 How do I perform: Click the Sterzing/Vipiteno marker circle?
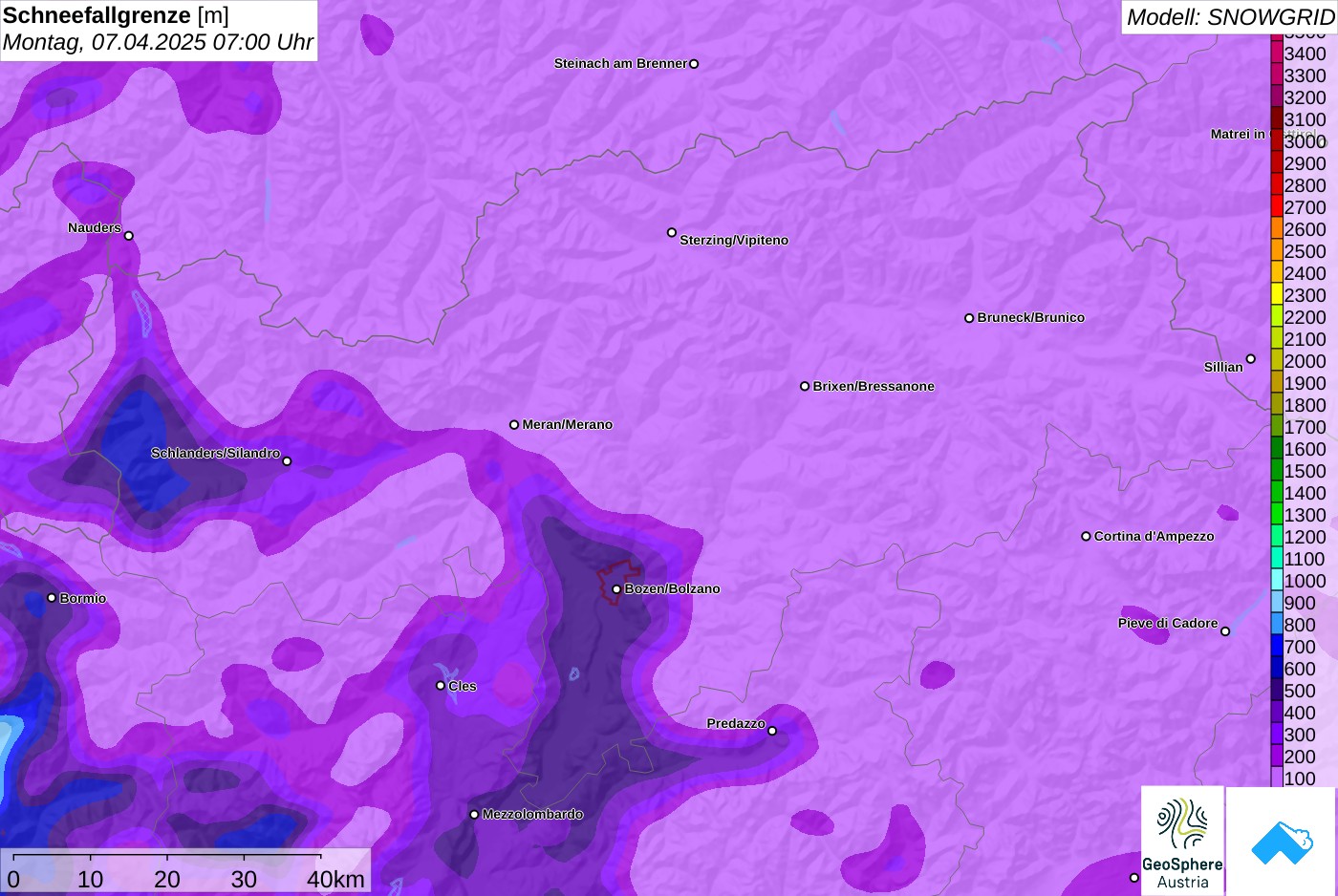pyautogui.click(x=672, y=232)
